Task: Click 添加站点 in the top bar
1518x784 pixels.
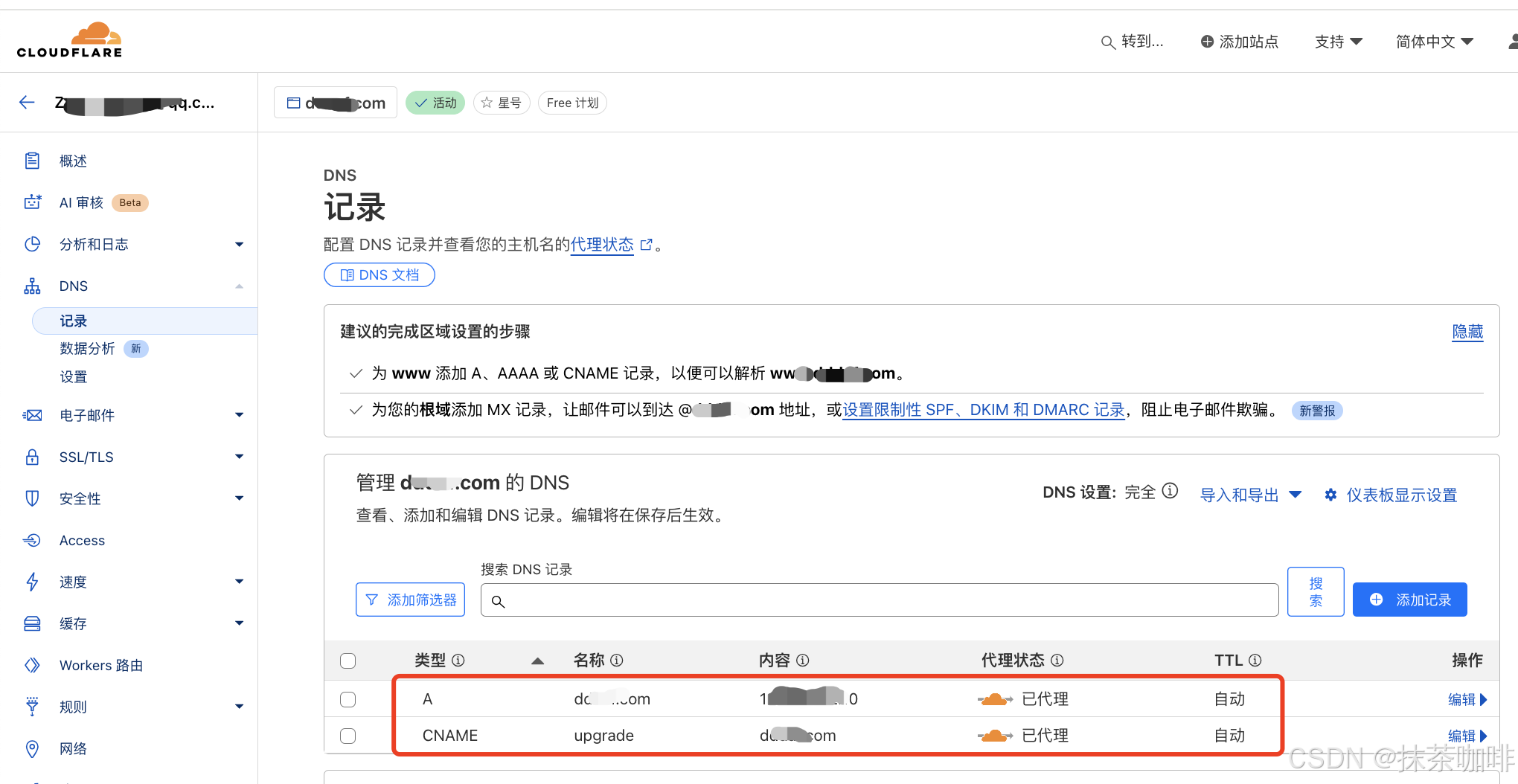Action: pyautogui.click(x=1240, y=42)
